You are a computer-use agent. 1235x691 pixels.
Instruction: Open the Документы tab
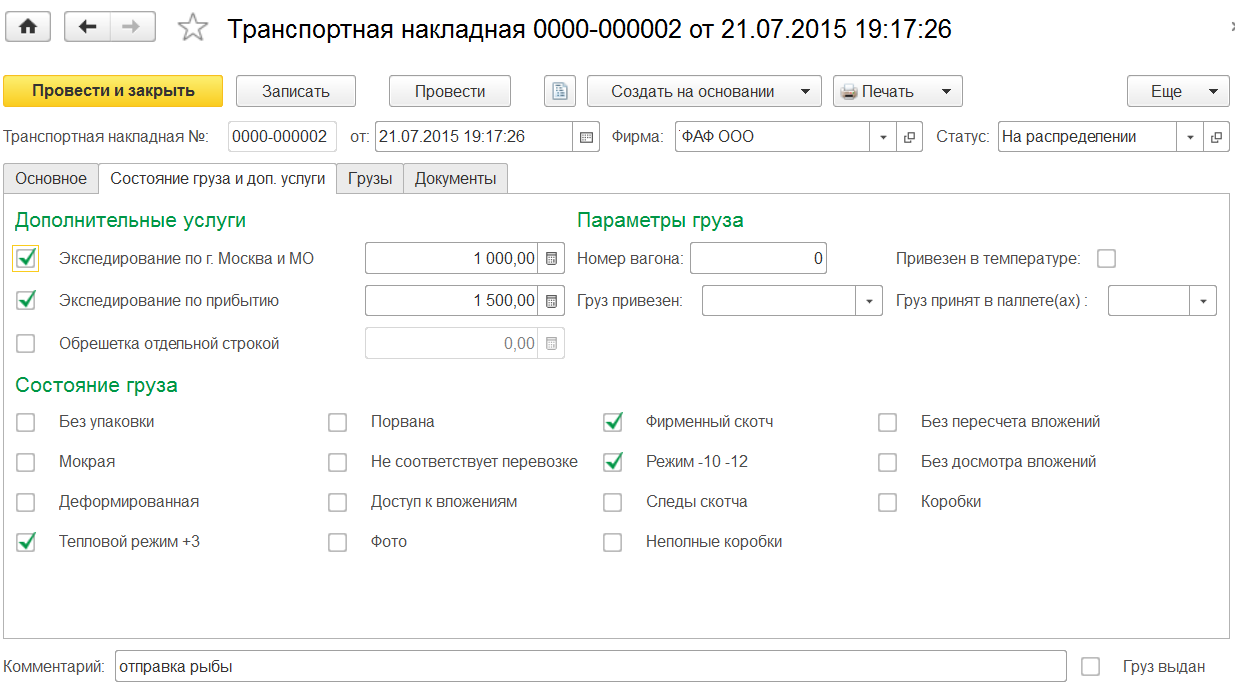[x=456, y=179]
